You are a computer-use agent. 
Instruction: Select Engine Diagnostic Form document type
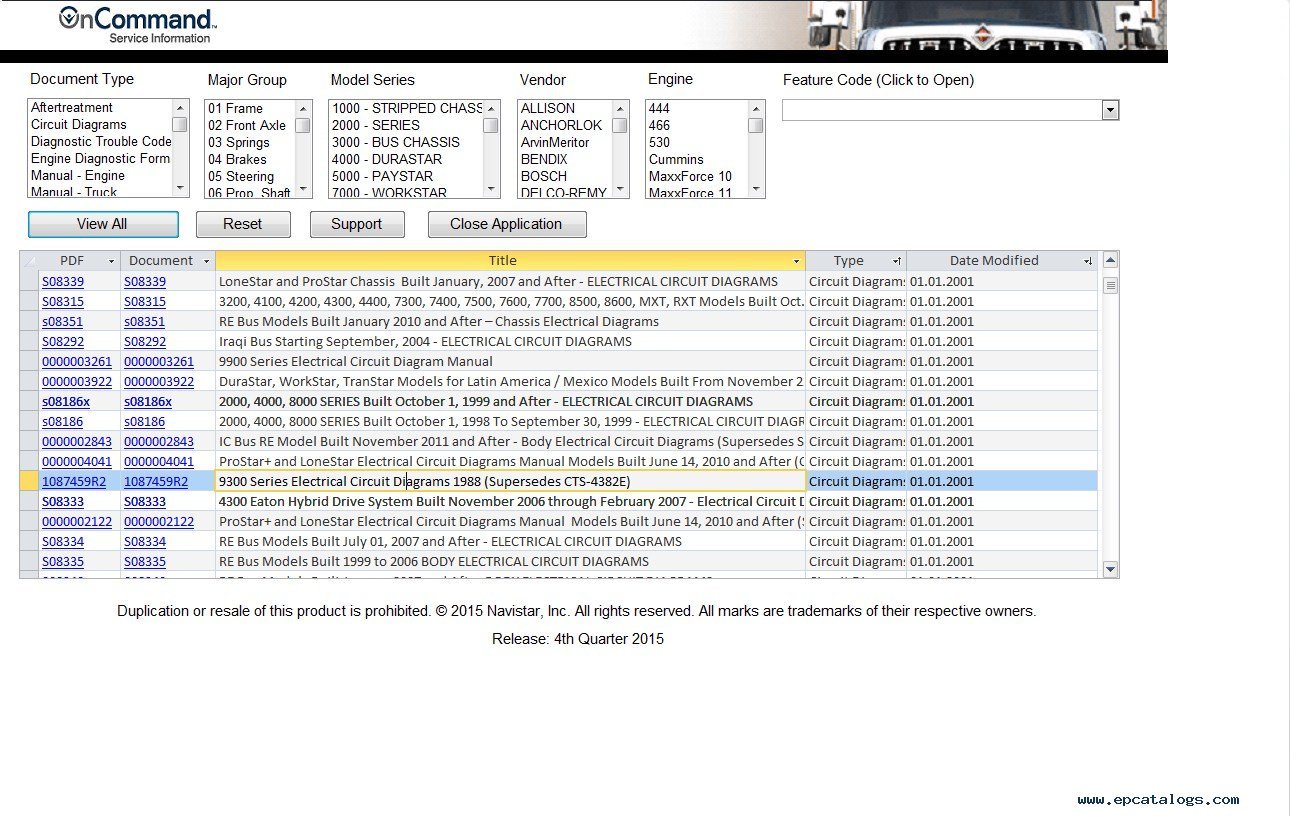click(100, 159)
